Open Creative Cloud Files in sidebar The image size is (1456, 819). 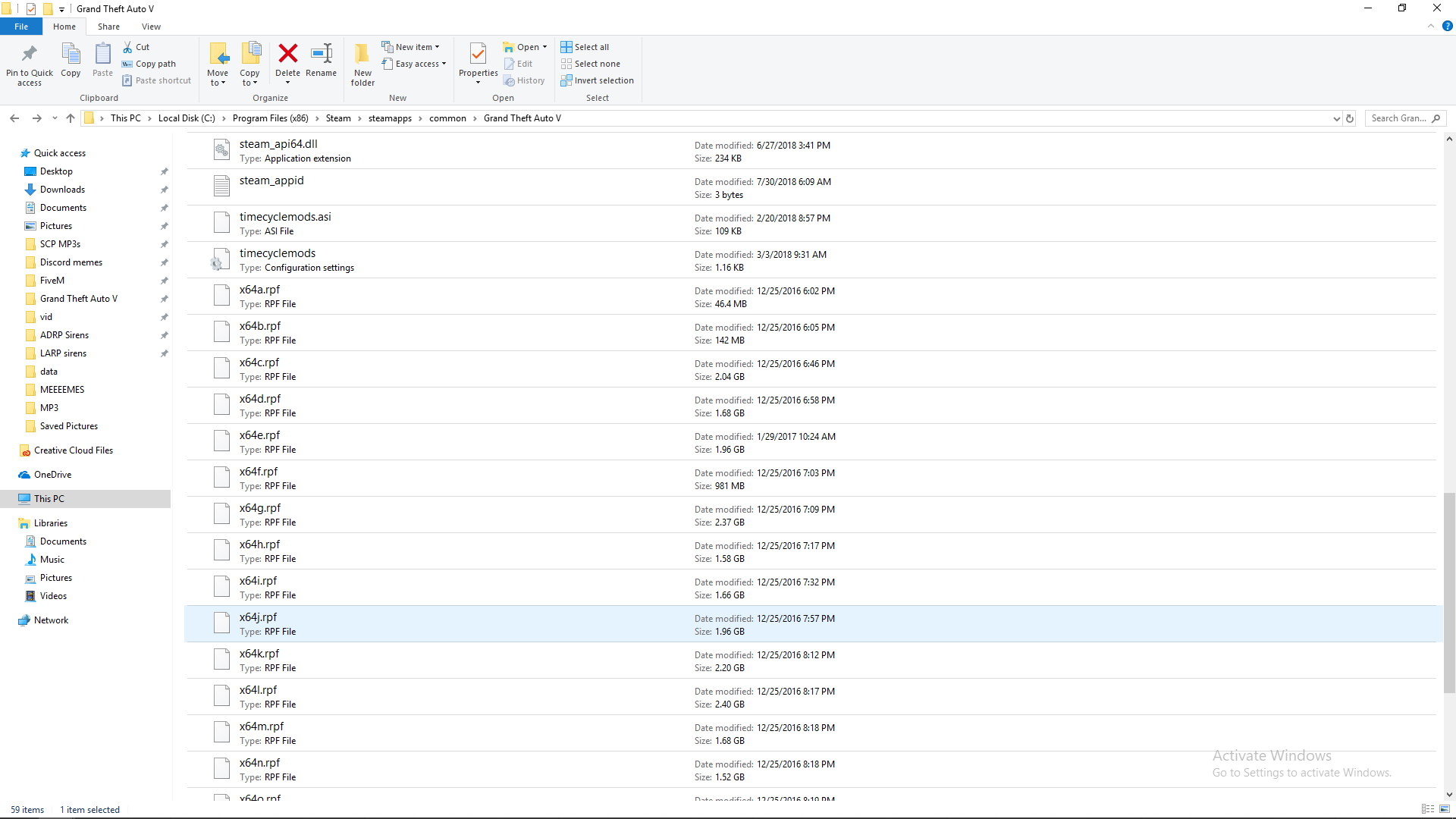click(x=74, y=450)
